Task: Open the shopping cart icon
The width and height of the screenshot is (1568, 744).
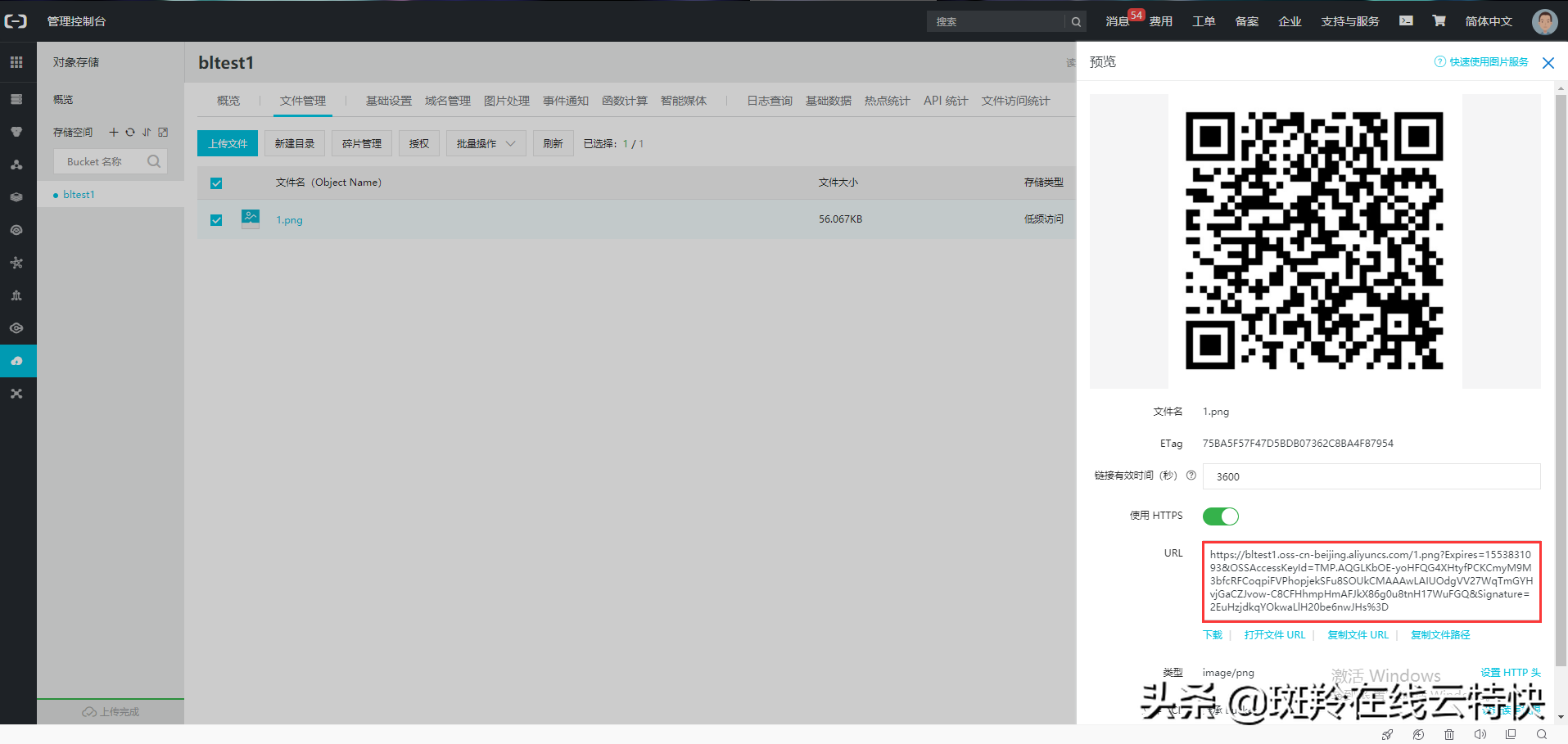Action: (x=1439, y=21)
